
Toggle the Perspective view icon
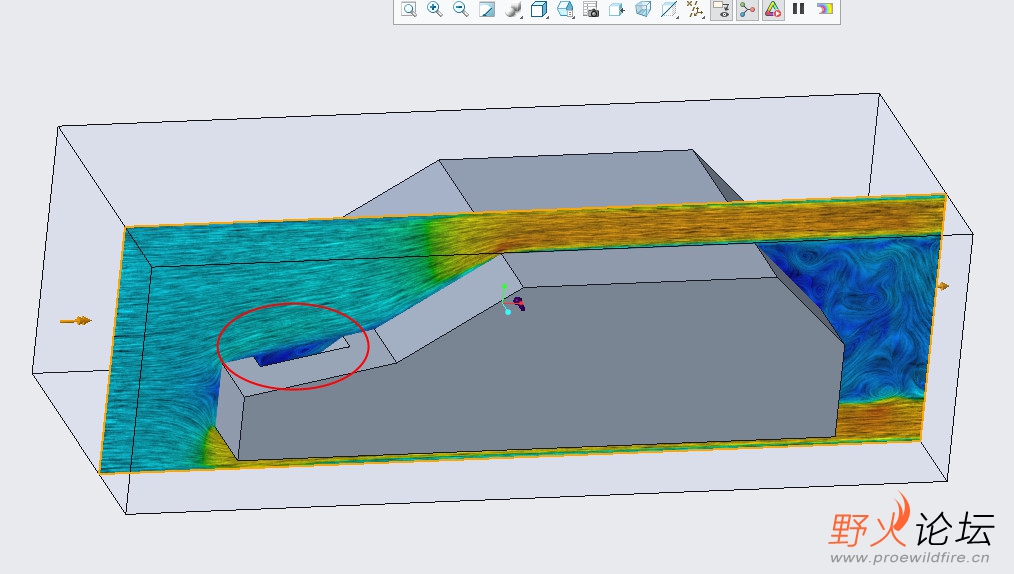(x=643, y=9)
